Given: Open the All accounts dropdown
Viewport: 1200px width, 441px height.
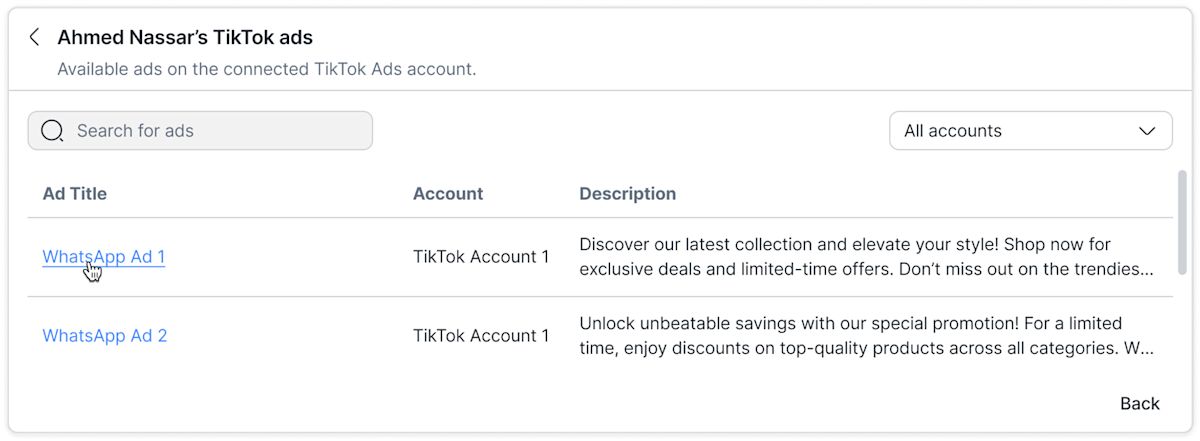Looking at the screenshot, I should tap(1030, 131).
